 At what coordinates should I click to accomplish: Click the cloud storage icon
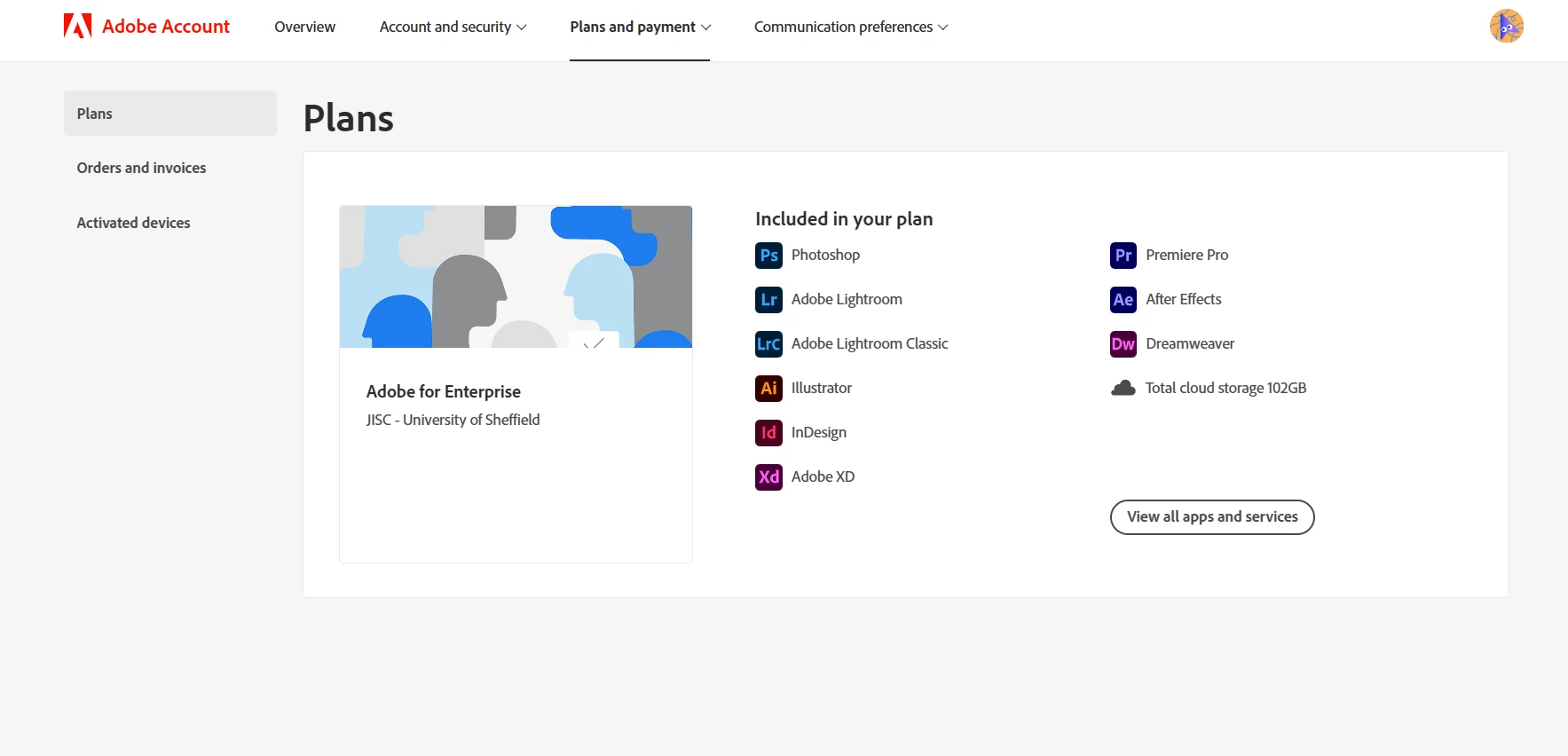click(x=1123, y=388)
